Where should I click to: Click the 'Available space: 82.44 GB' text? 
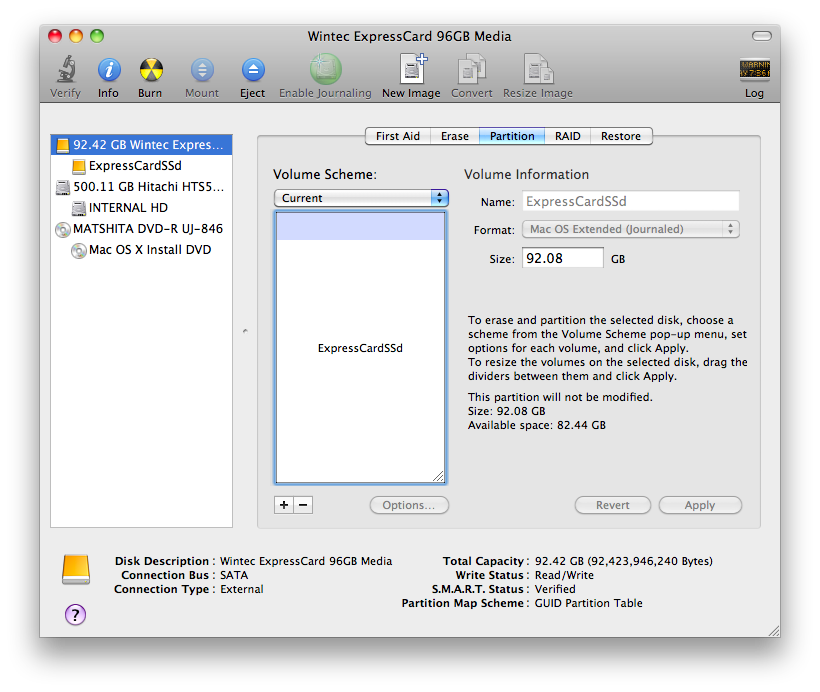[x=537, y=425]
